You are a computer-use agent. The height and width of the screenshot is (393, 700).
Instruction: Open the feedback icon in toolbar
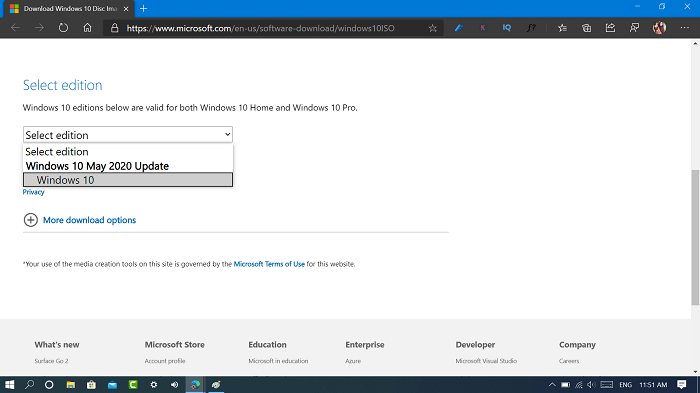[634, 28]
